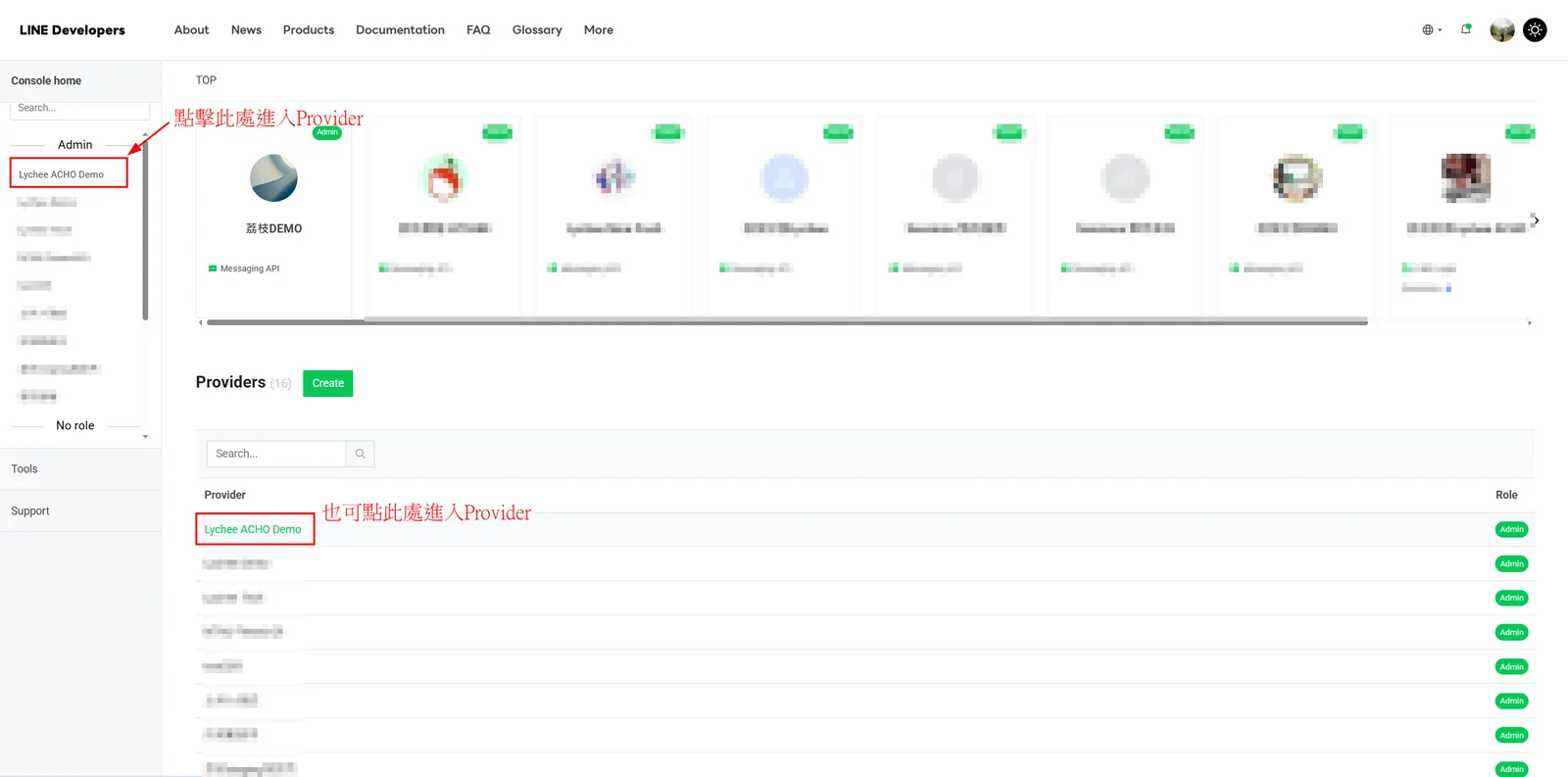The height and width of the screenshot is (777, 1568).
Task: Open the Support sidebar section
Action: tap(30, 511)
